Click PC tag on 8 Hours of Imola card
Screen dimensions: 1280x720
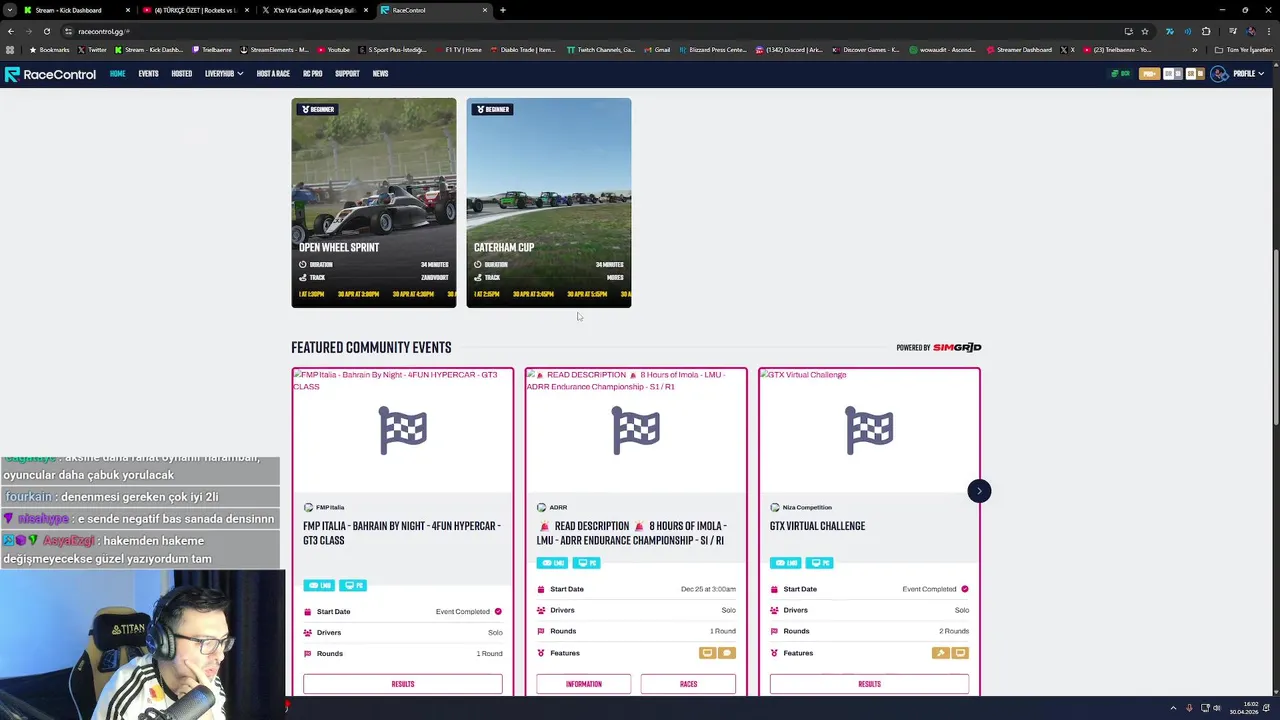(x=587, y=563)
